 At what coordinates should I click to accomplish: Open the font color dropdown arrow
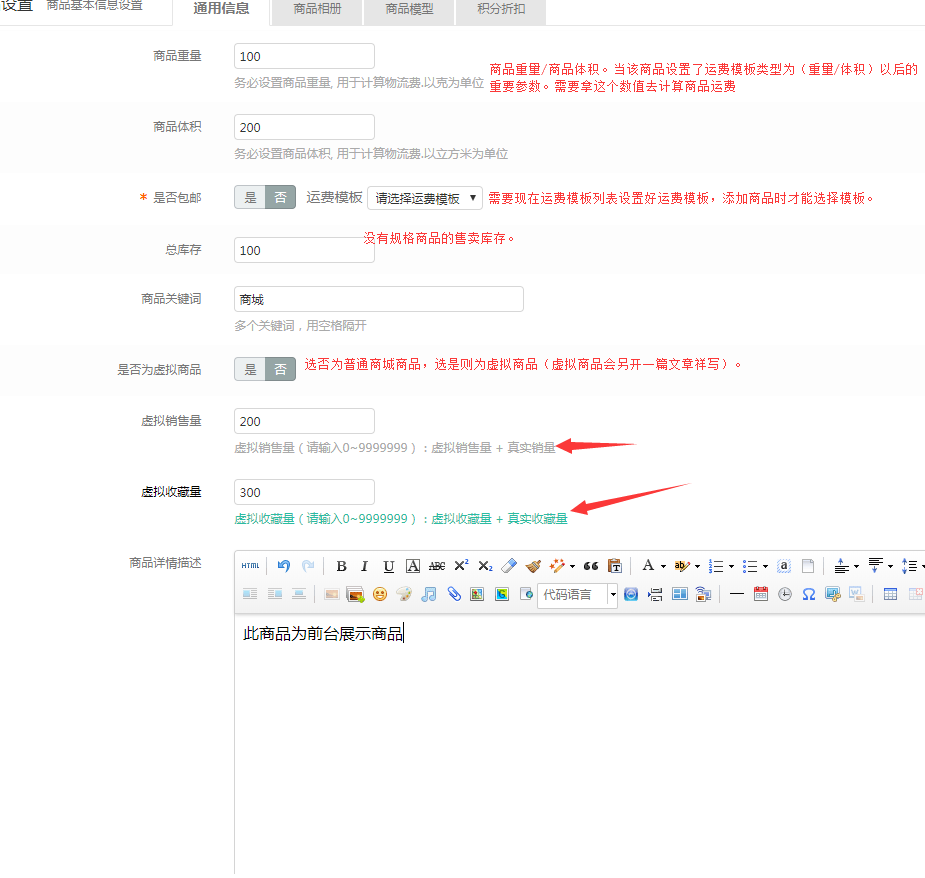(663, 566)
